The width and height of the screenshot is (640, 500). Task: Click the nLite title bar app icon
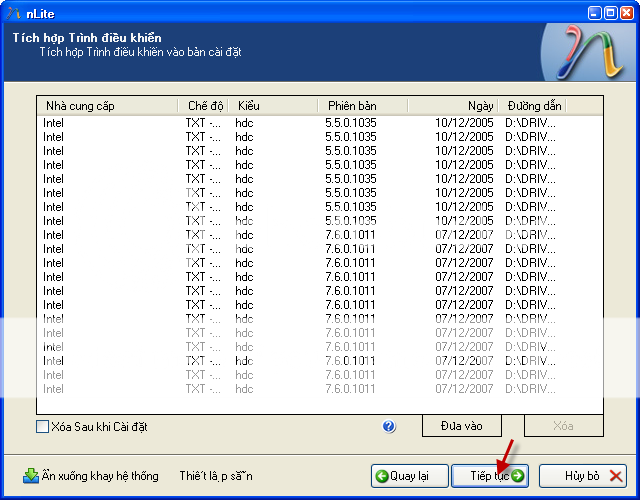(13, 13)
